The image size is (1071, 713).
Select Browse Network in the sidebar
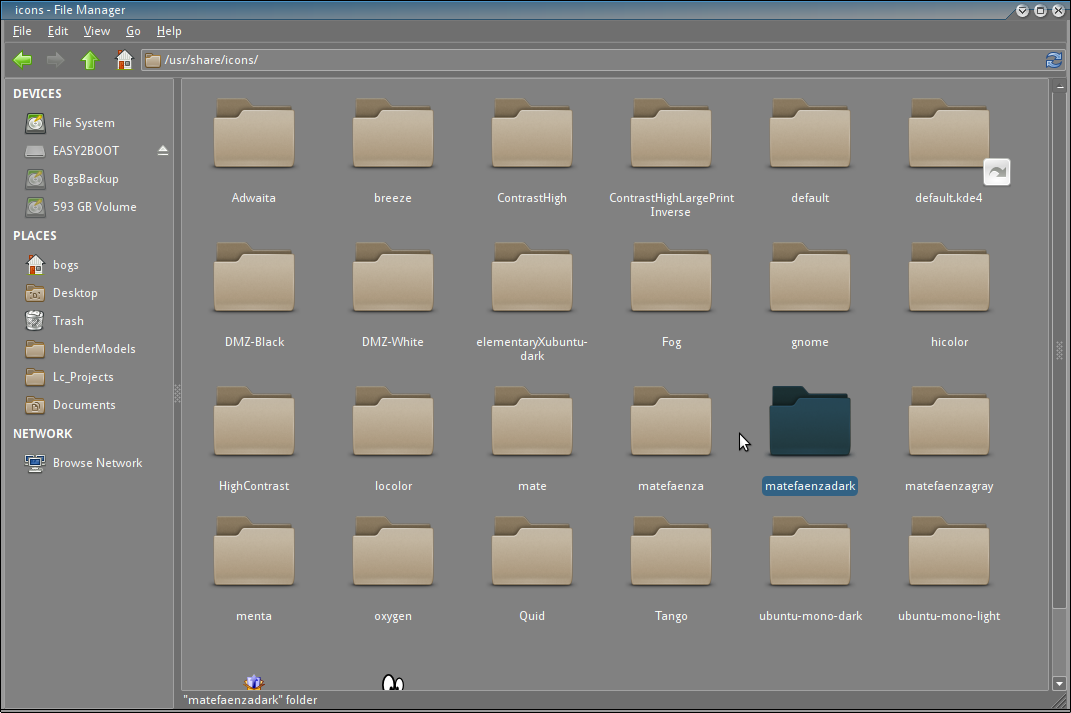point(97,463)
